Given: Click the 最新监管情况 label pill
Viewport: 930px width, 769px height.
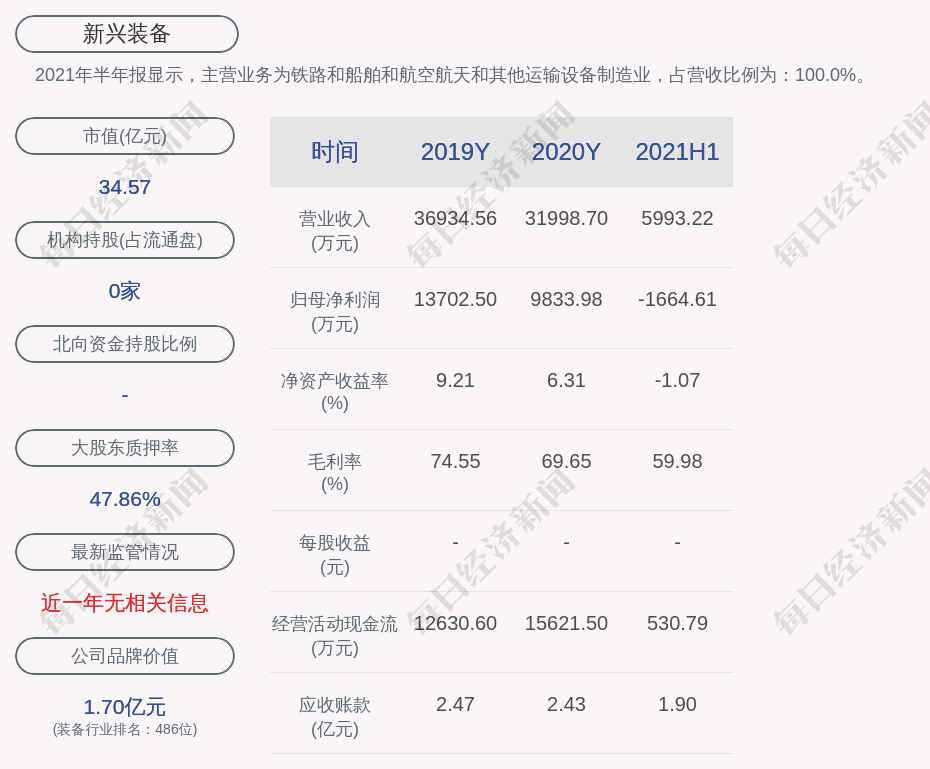Looking at the screenshot, I should pyautogui.click(x=125, y=552).
